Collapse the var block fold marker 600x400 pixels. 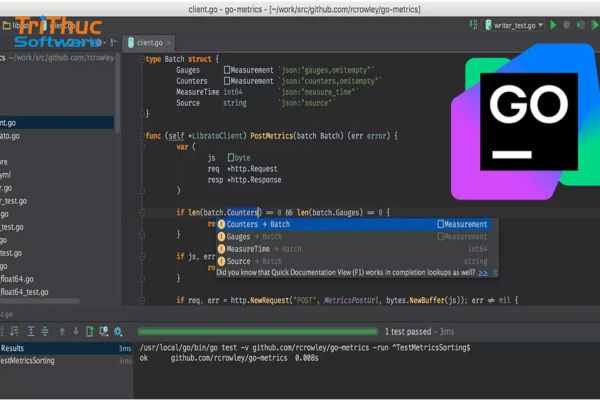tap(142, 147)
